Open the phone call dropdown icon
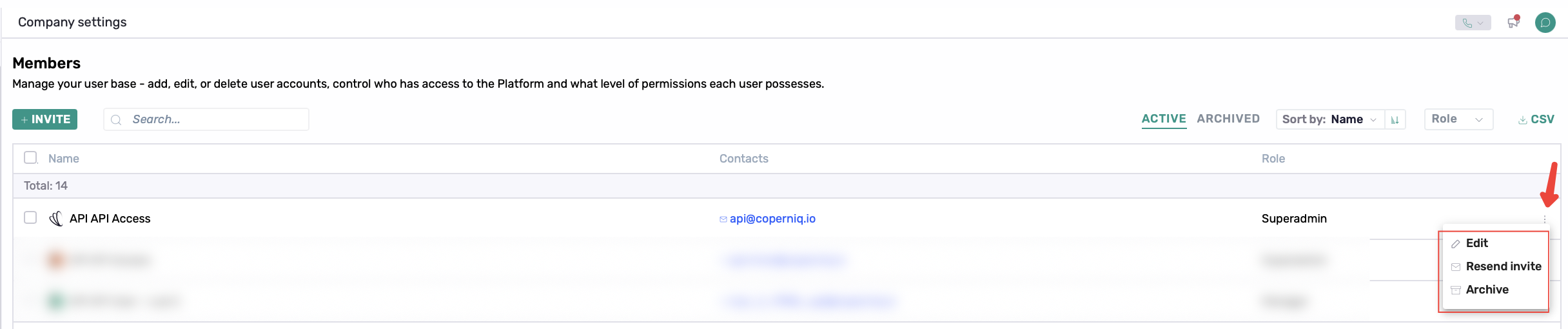This screenshot has width=1568, height=329. tap(1473, 23)
